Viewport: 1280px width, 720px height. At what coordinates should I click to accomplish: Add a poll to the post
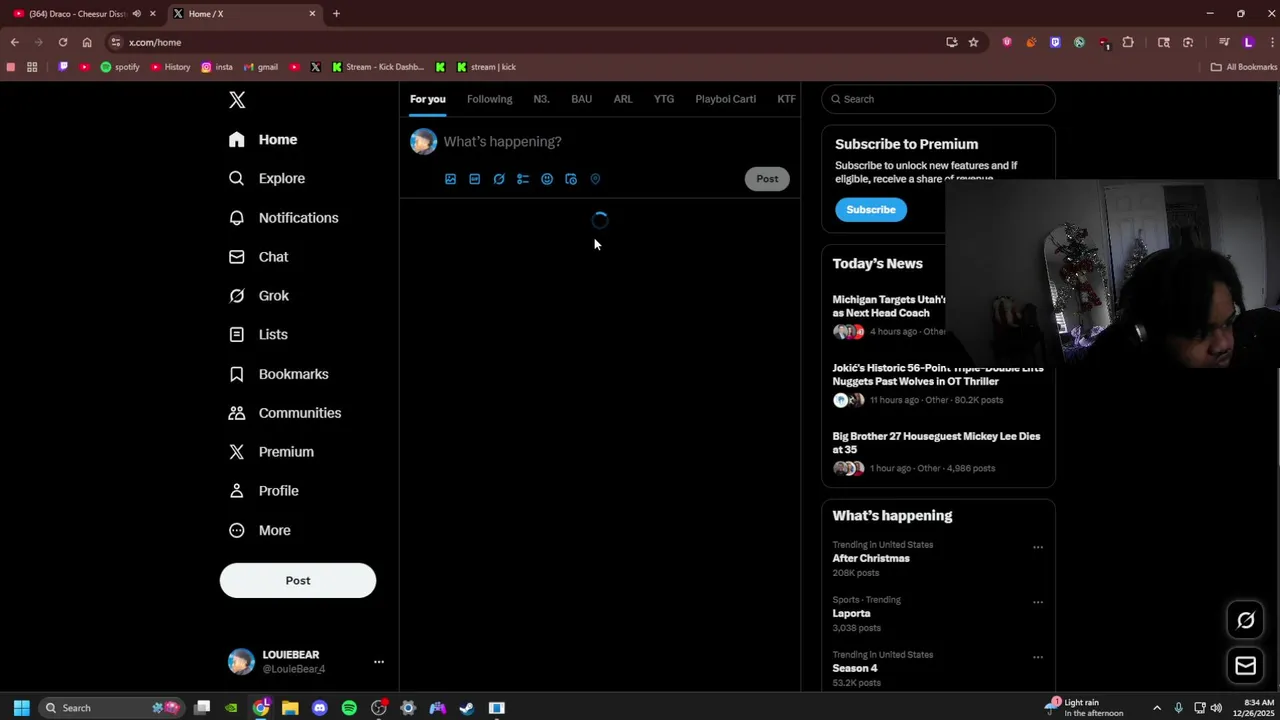tap(523, 179)
